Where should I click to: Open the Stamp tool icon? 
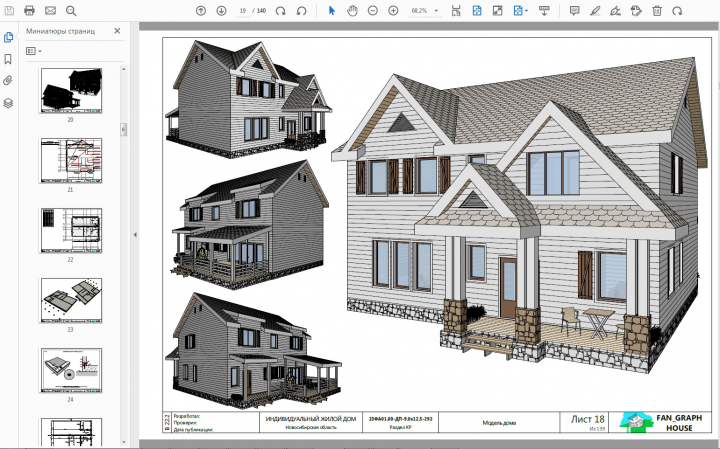[636, 11]
